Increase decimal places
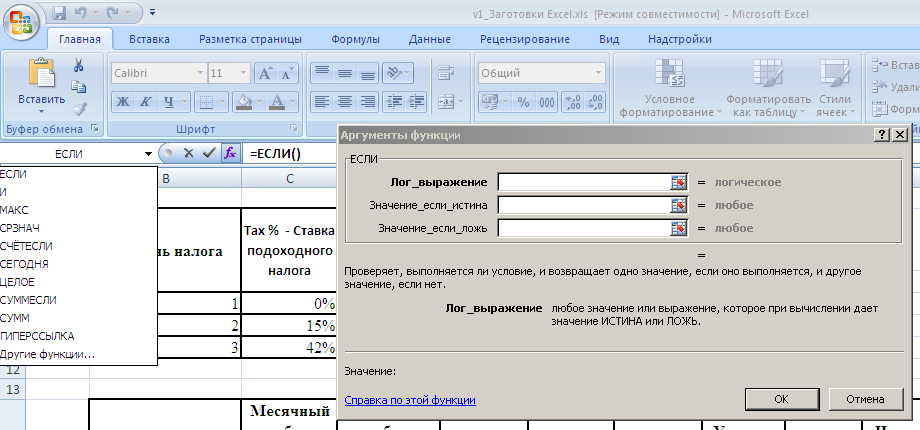This screenshot has width=920, height=430. (x=573, y=102)
